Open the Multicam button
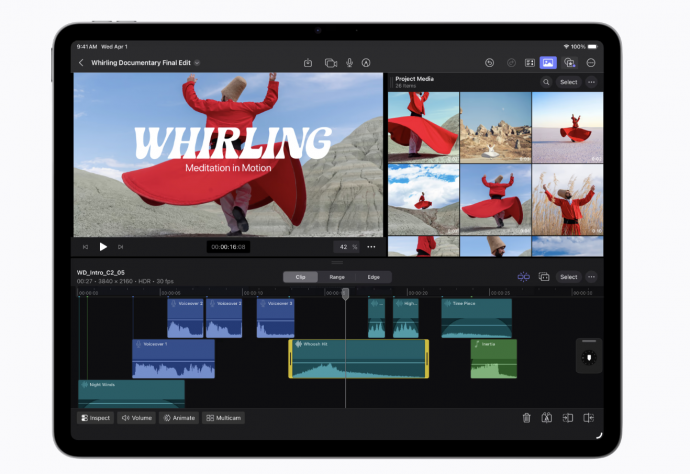Viewport: 690px width, 474px height. [x=224, y=418]
